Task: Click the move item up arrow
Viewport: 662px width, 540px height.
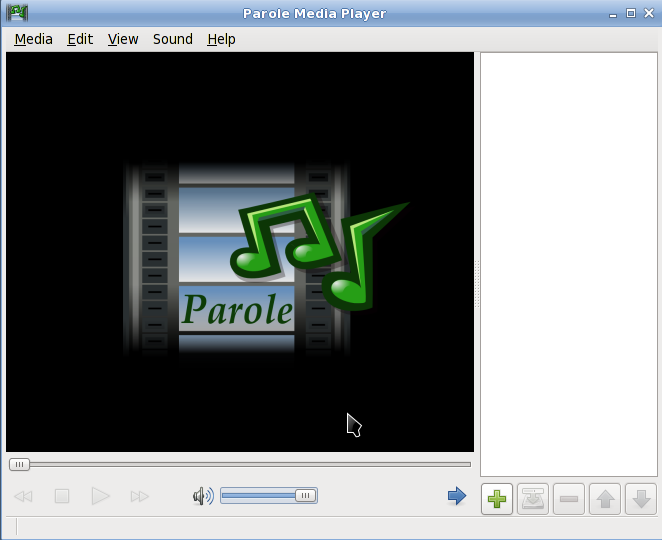Action: tap(605, 499)
